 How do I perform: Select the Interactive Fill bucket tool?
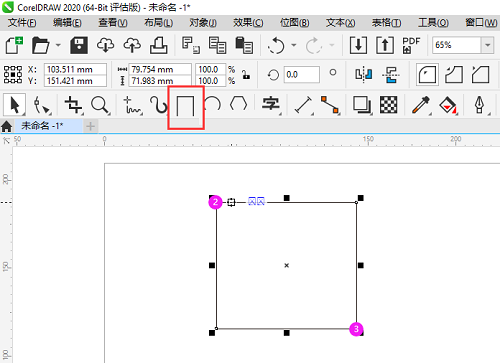click(x=448, y=105)
